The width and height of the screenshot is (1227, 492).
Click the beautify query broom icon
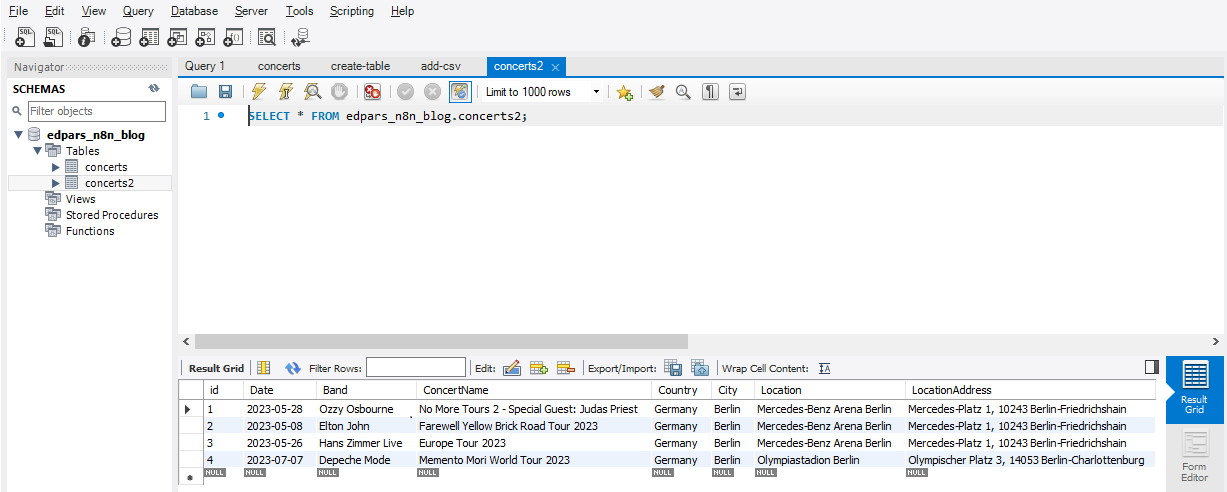pos(656,92)
